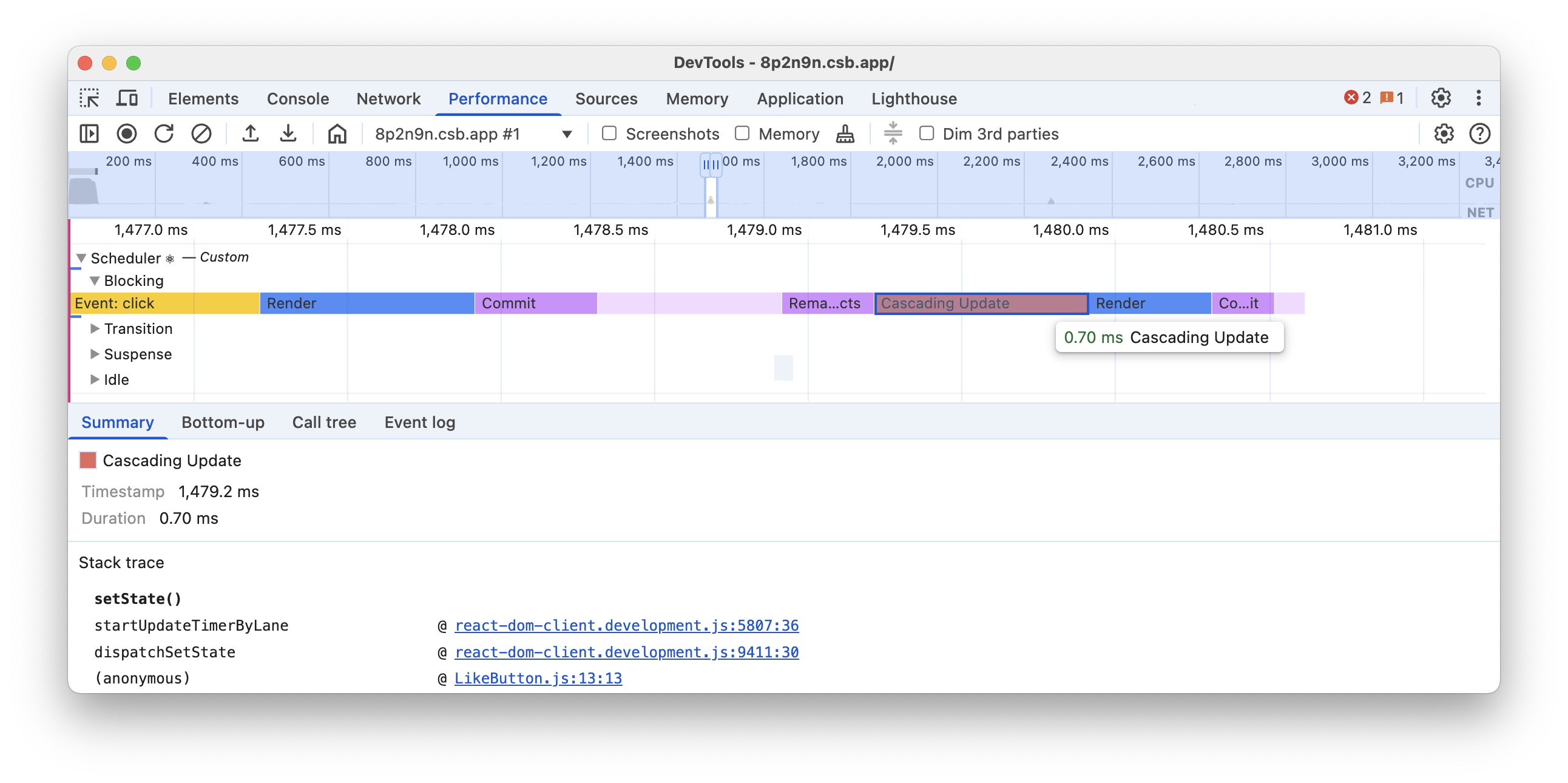Save the current profile via download icon
This screenshot has height=783, width=1568.
[x=288, y=134]
